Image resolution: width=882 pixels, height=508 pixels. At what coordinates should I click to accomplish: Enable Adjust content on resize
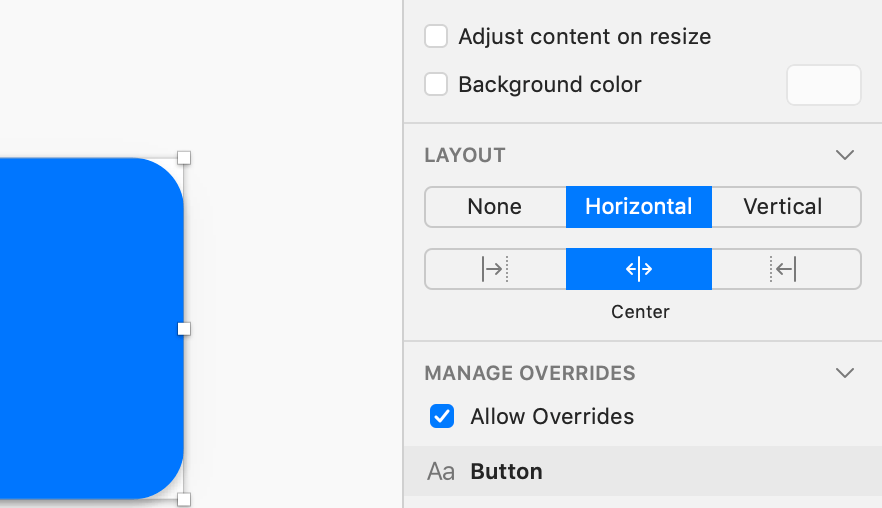pos(436,37)
